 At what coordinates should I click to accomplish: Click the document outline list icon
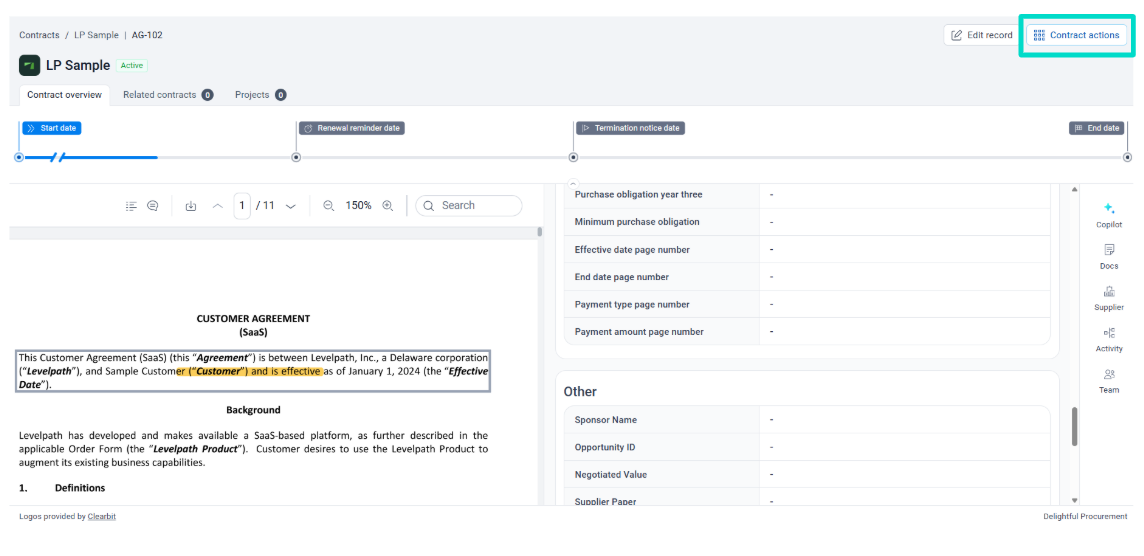pyautogui.click(x=131, y=206)
